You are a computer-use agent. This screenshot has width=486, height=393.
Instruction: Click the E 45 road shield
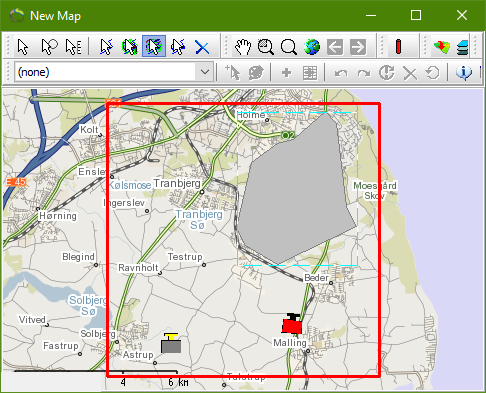pos(16,182)
